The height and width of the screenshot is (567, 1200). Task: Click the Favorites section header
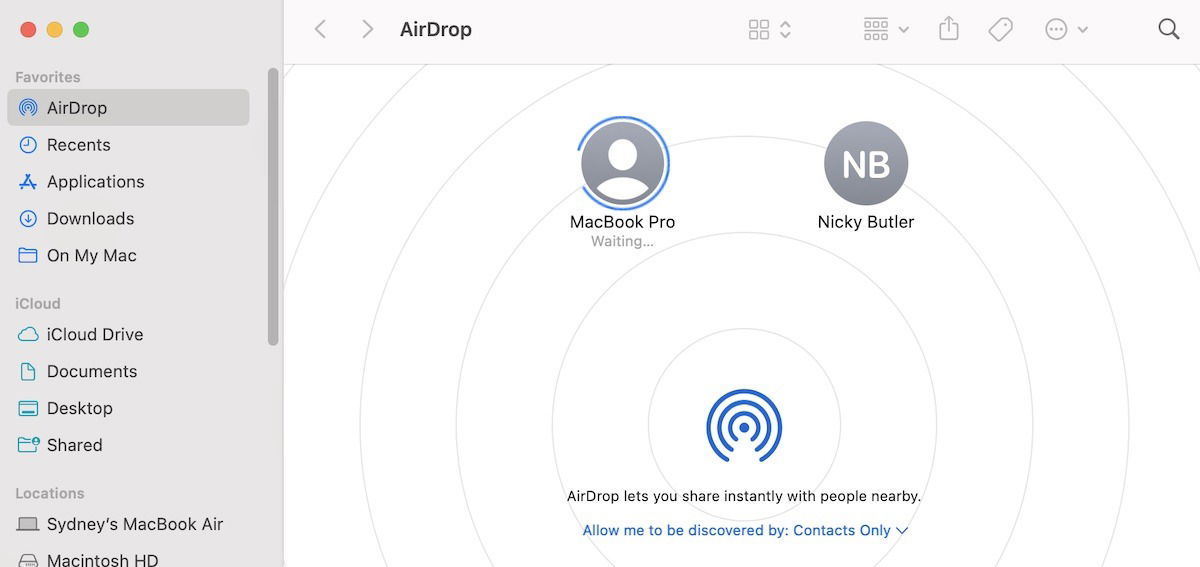click(x=48, y=77)
